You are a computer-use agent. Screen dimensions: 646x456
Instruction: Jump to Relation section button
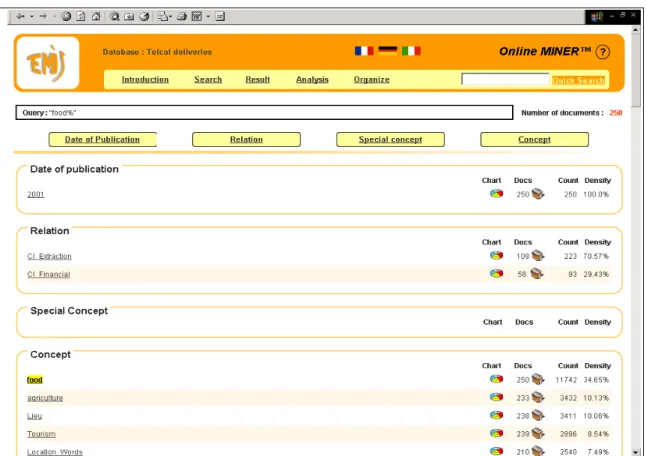tap(246, 139)
